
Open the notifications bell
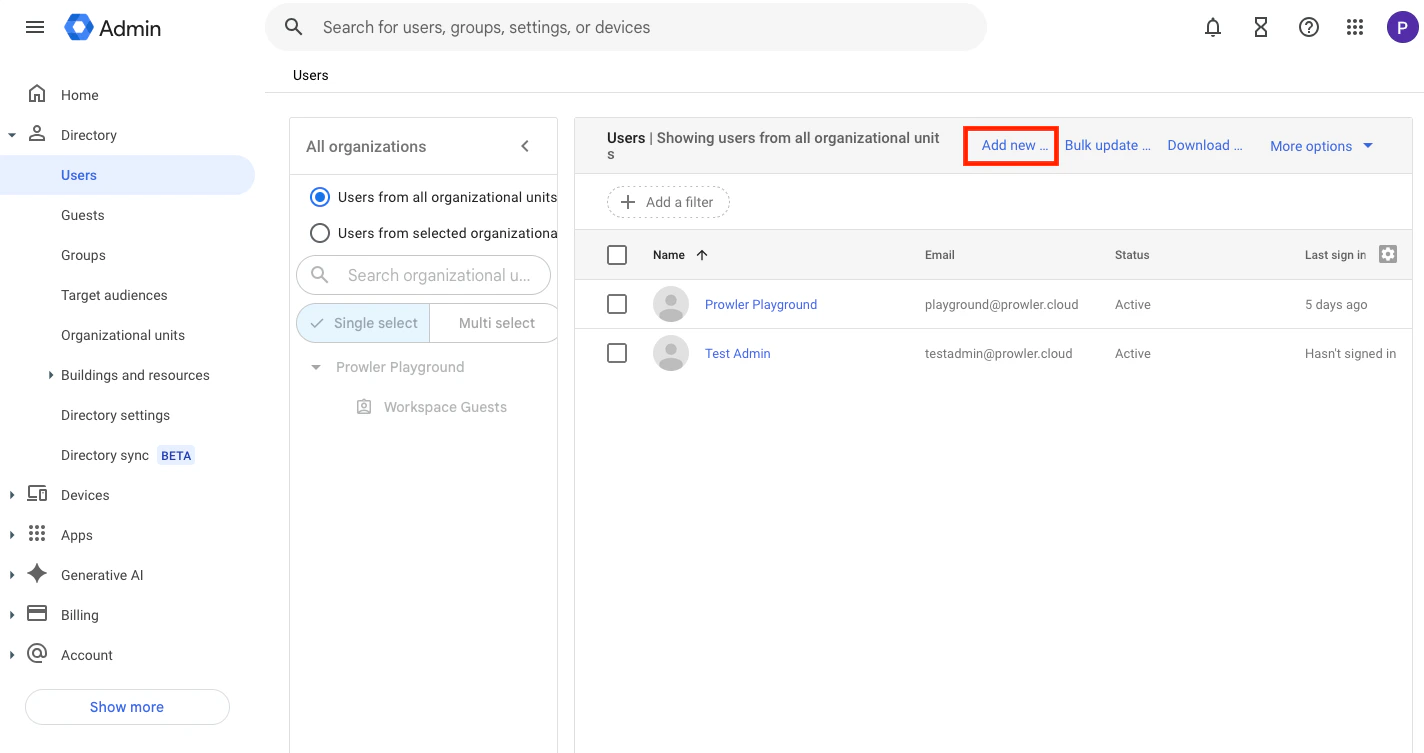point(1213,27)
